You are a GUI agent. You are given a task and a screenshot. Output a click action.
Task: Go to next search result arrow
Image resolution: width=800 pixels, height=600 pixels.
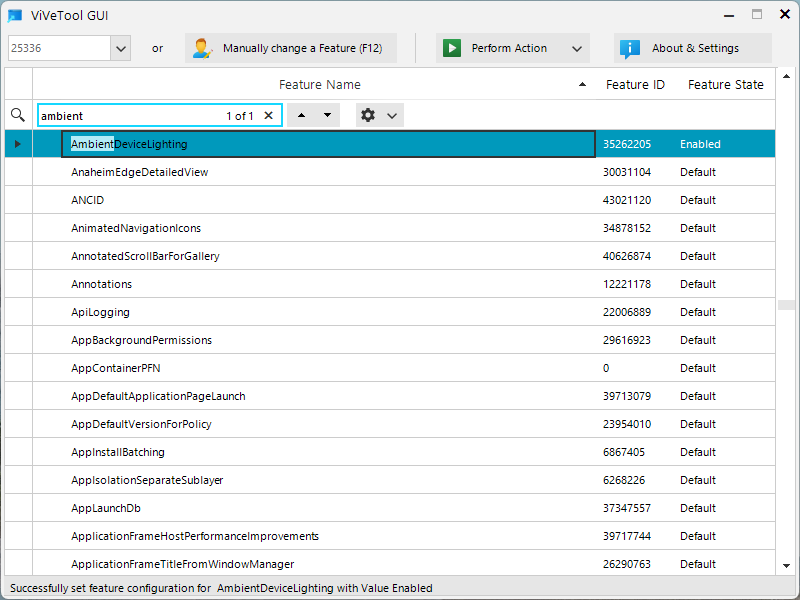pyautogui.click(x=327, y=116)
